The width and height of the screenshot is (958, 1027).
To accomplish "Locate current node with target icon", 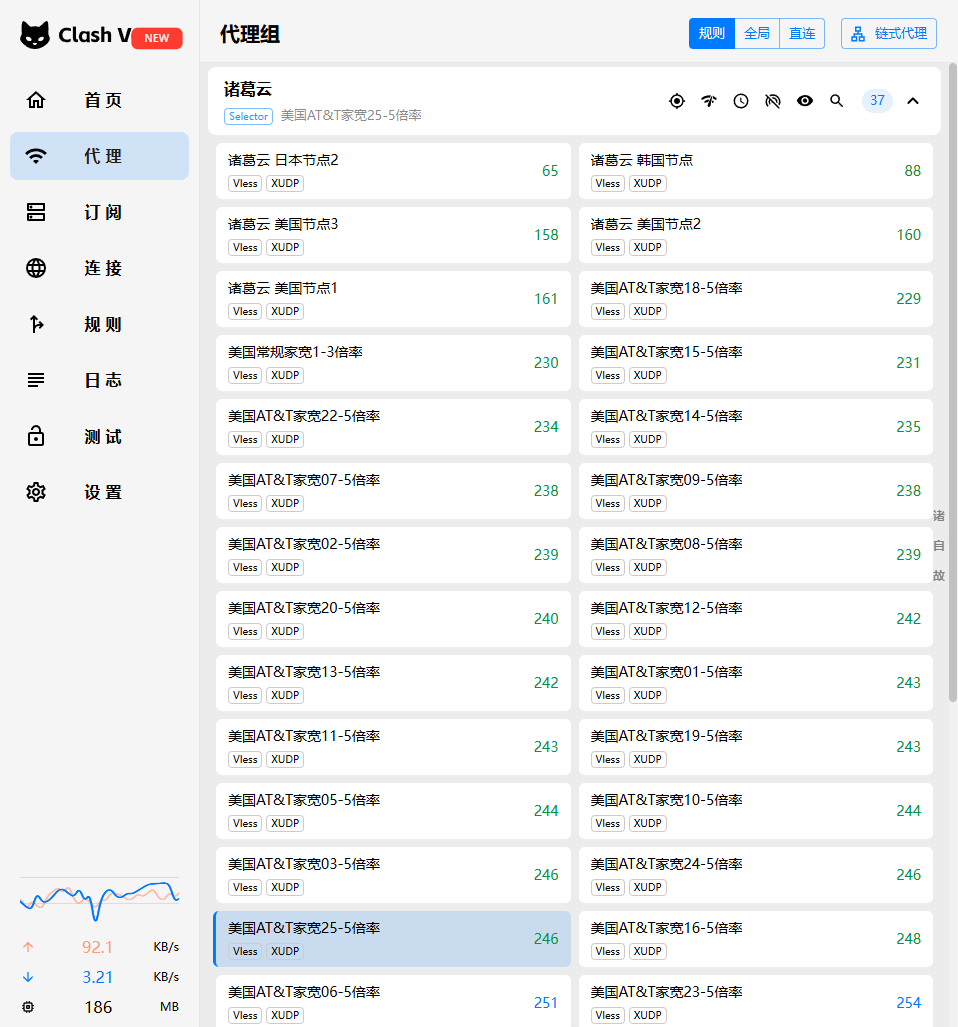I will point(677,101).
